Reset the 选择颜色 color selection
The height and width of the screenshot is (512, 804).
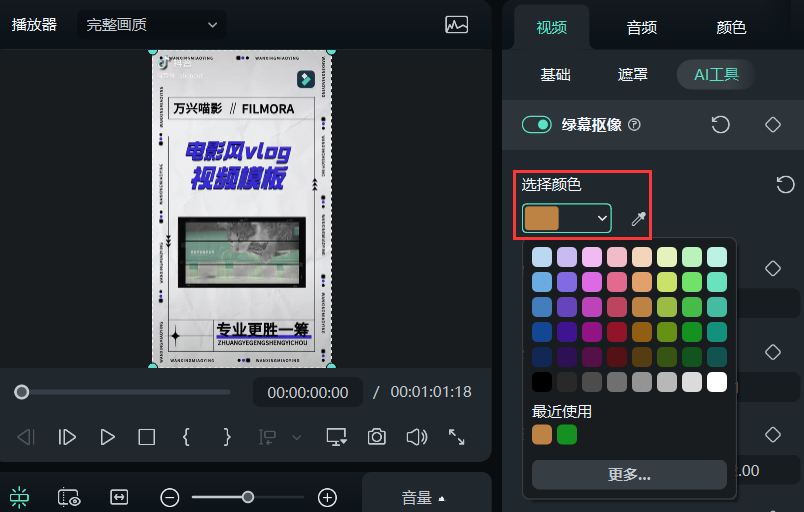click(785, 185)
